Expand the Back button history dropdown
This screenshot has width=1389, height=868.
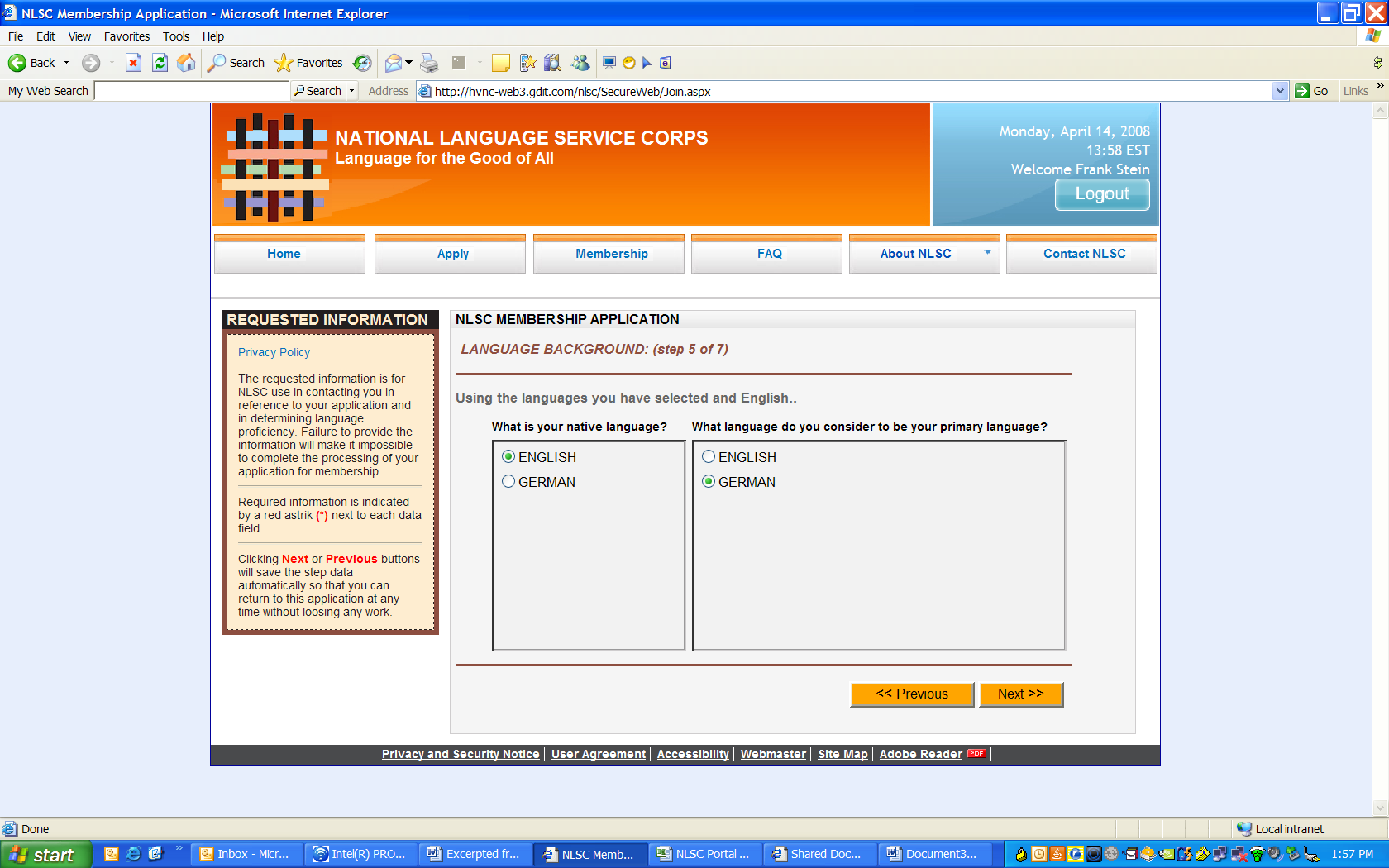(67, 63)
